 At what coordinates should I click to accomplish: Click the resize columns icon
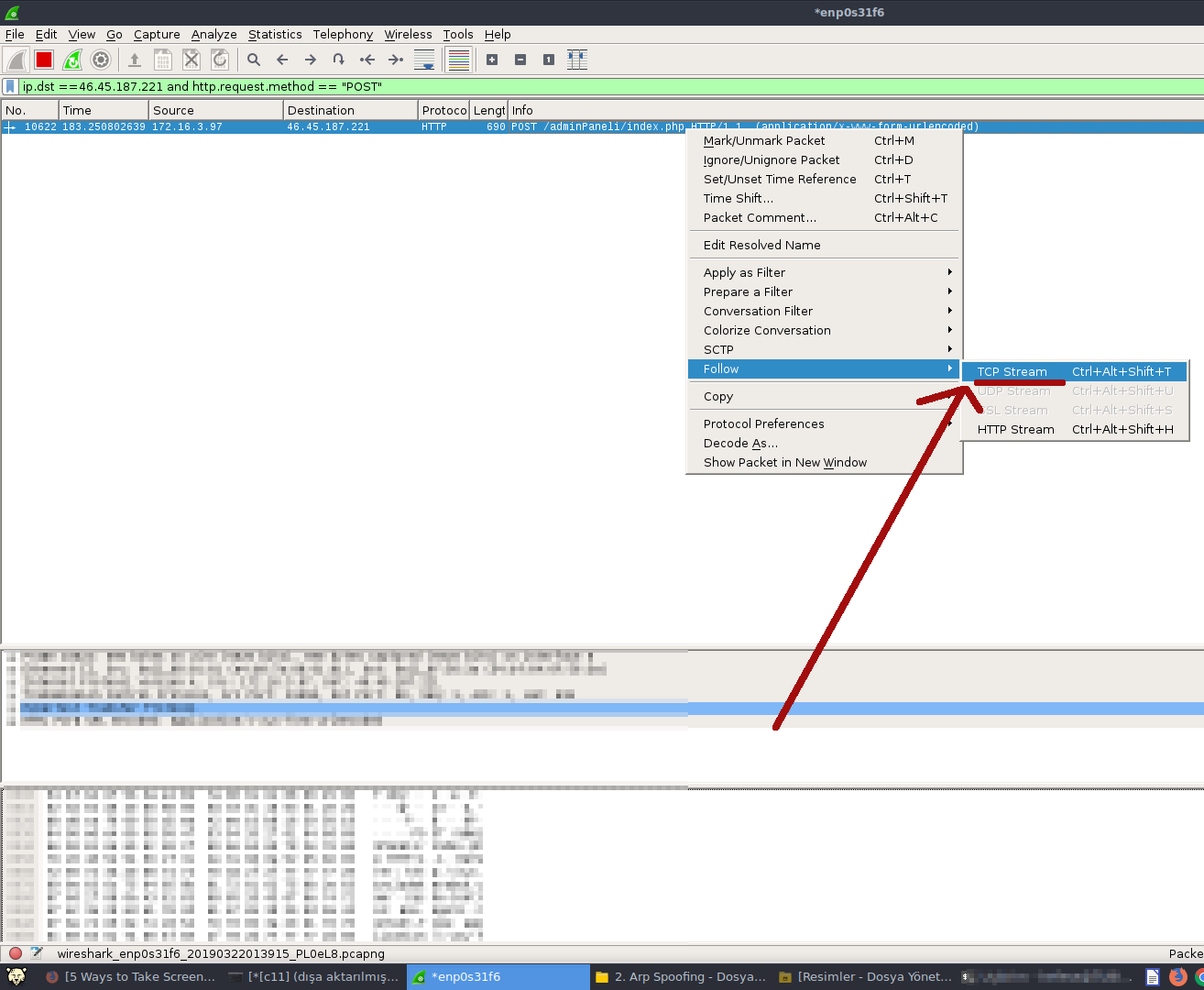[577, 60]
